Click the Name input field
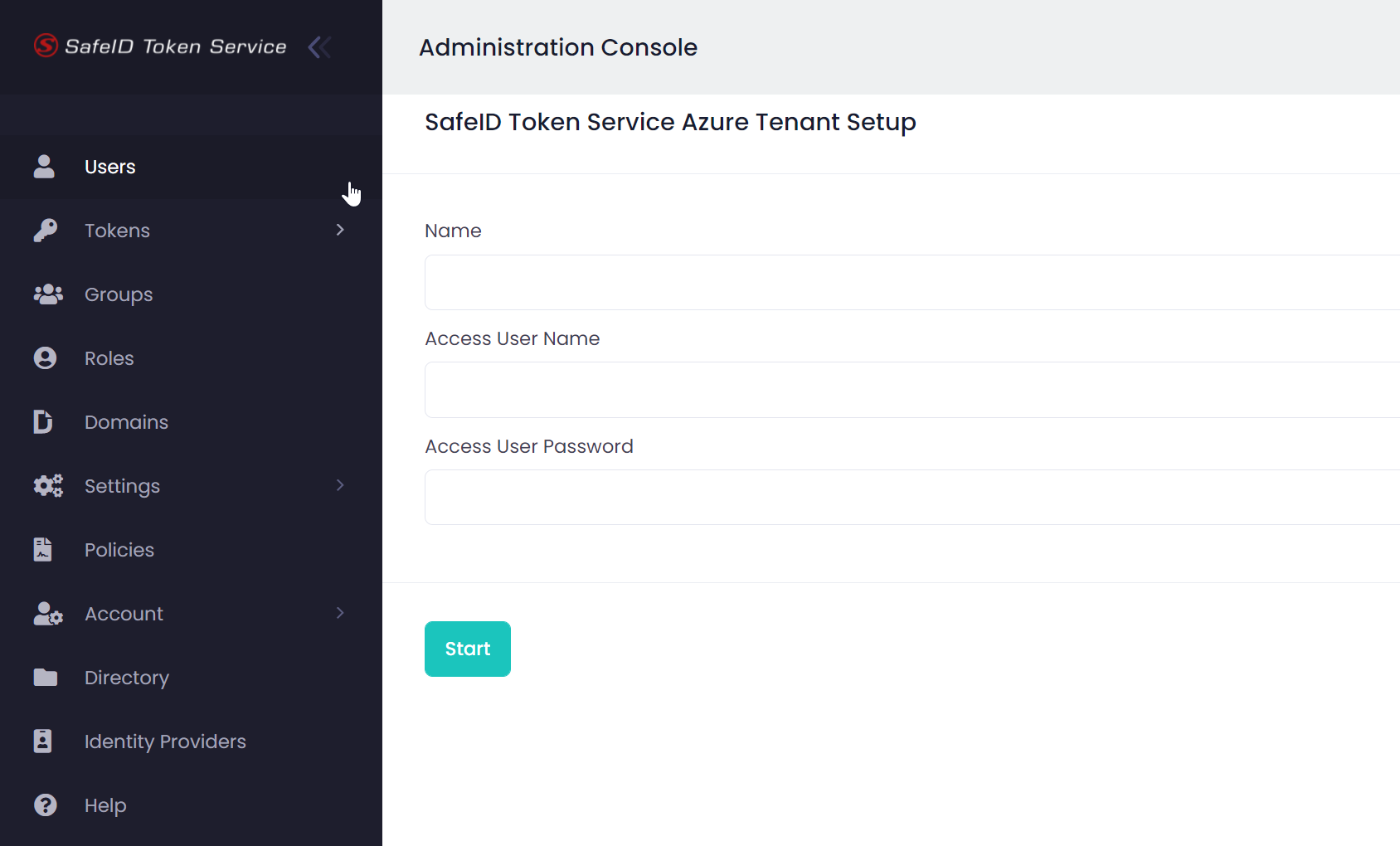The width and height of the screenshot is (1400, 846). point(911,283)
